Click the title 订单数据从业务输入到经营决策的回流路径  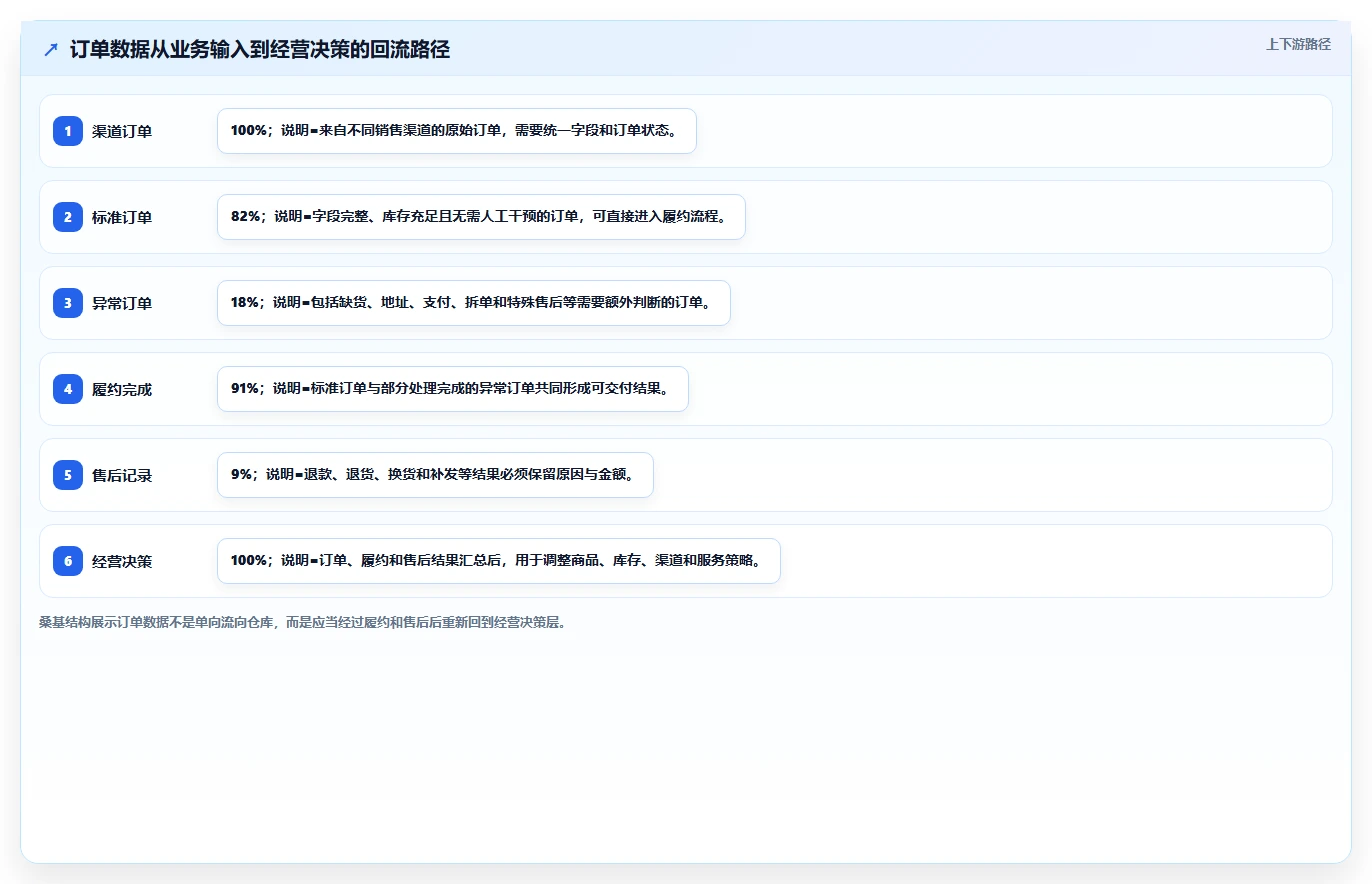pyautogui.click(x=260, y=50)
